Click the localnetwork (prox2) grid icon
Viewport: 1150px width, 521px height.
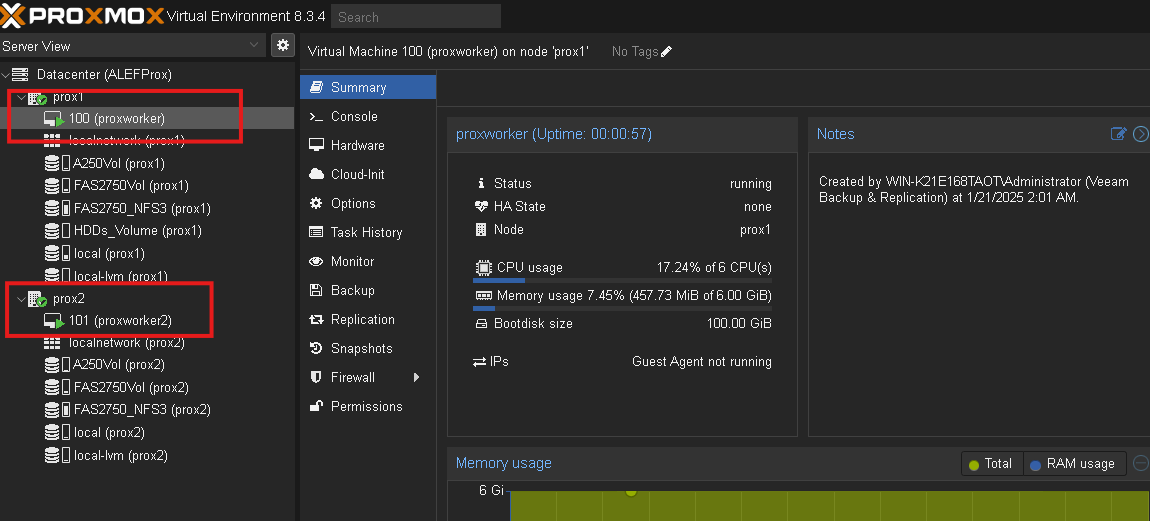(x=52, y=342)
